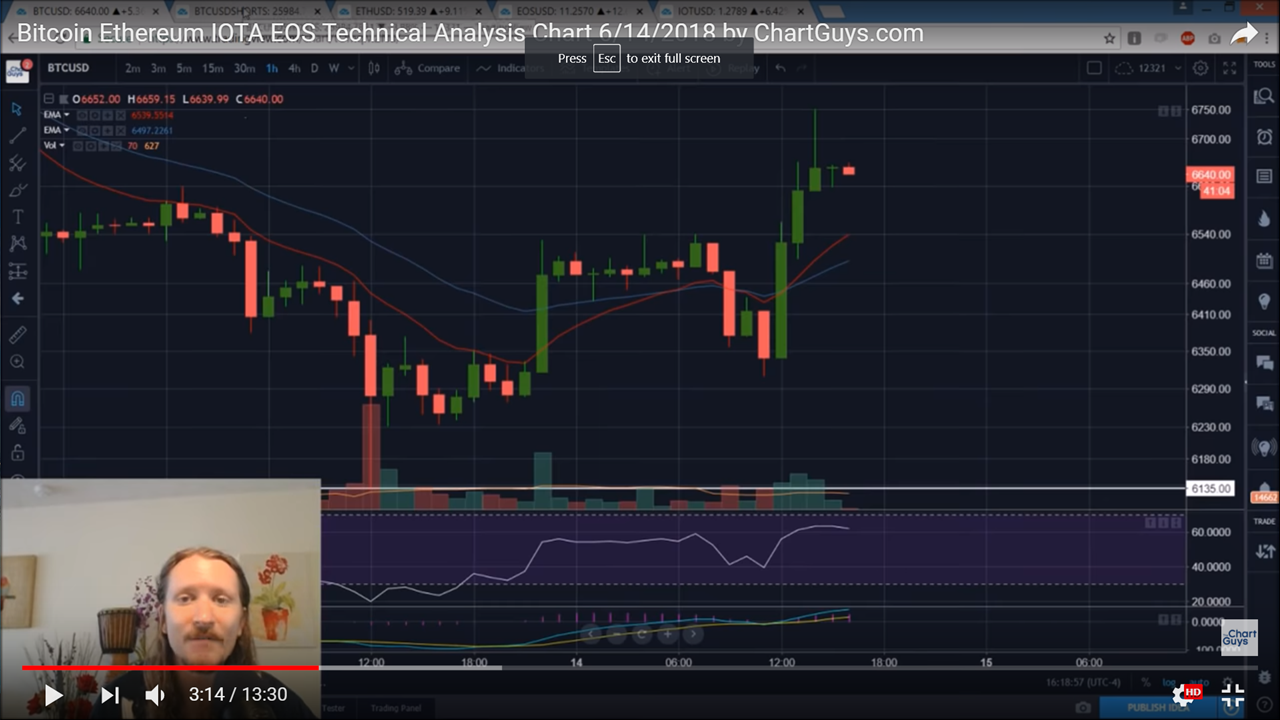Mute the video volume
Viewport: 1280px width, 720px height.
point(155,695)
